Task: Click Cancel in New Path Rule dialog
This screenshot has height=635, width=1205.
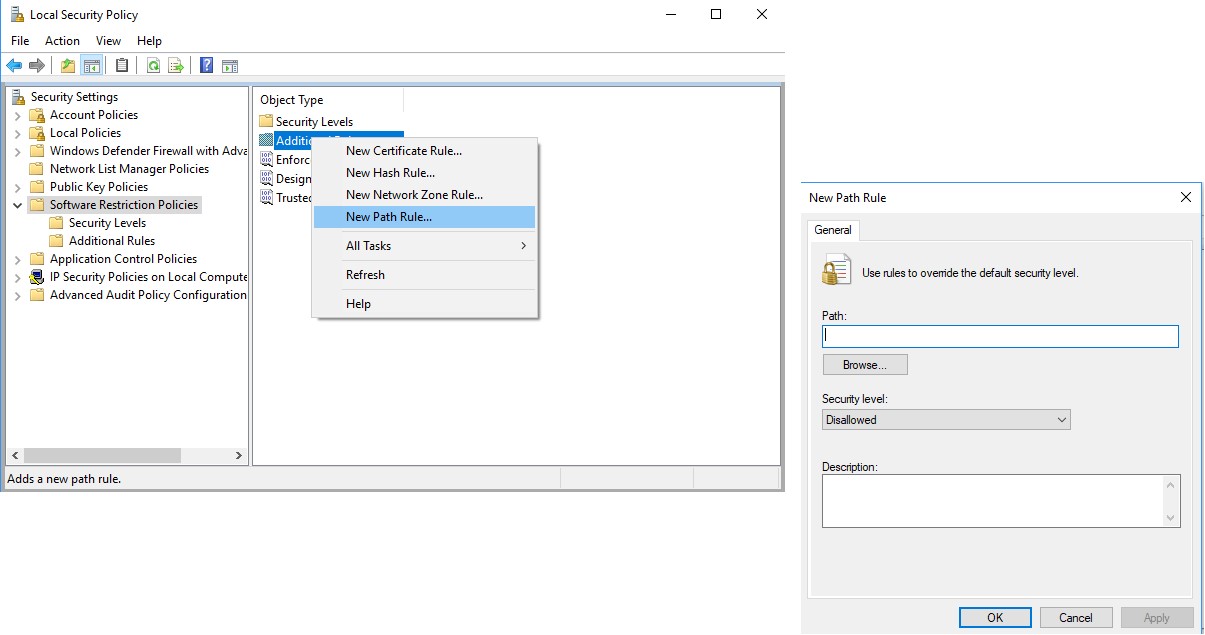Action: (x=1076, y=618)
